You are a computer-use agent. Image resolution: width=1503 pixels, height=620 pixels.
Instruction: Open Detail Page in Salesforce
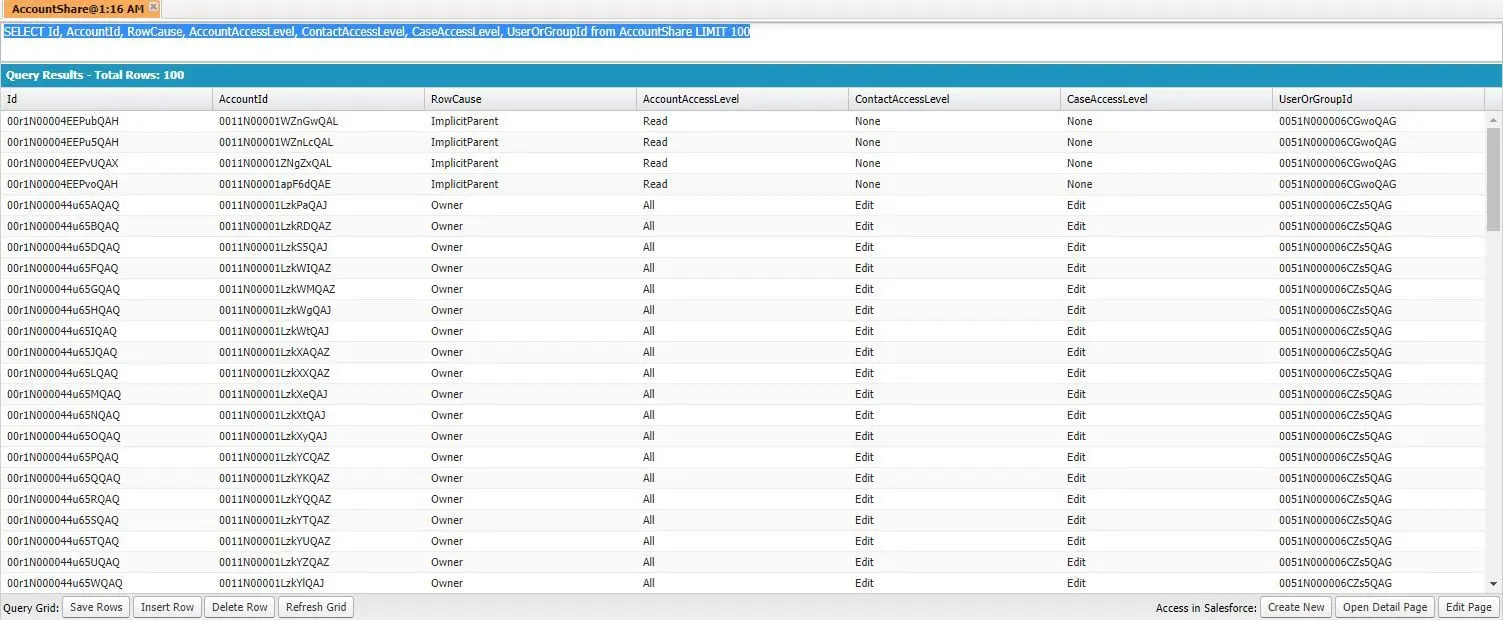(x=1385, y=607)
